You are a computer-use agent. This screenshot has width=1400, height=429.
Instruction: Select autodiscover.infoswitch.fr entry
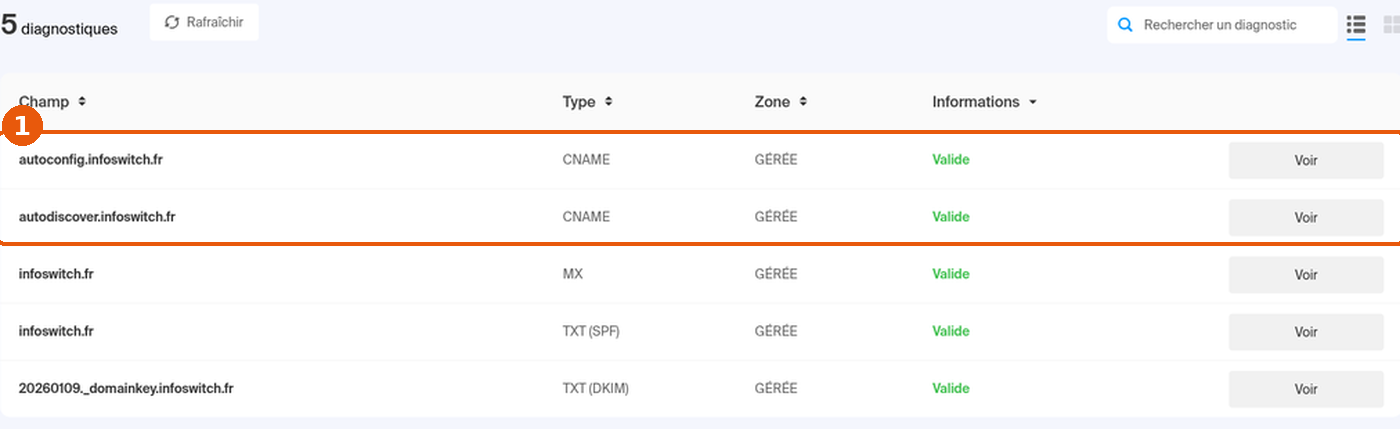[97, 216]
